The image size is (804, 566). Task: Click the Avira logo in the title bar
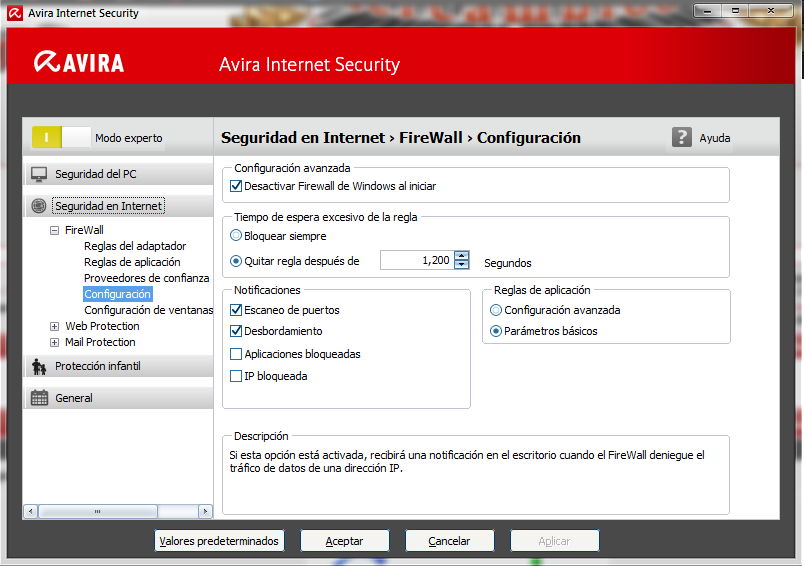click(x=15, y=13)
